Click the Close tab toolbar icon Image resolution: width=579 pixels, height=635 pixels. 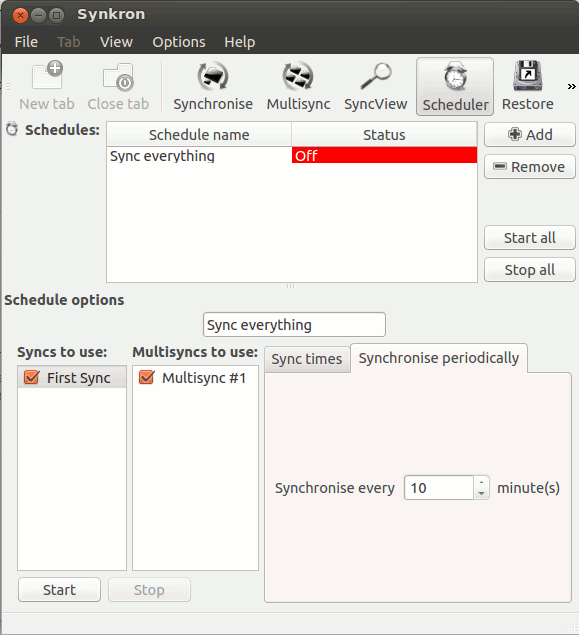pos(118,86)
